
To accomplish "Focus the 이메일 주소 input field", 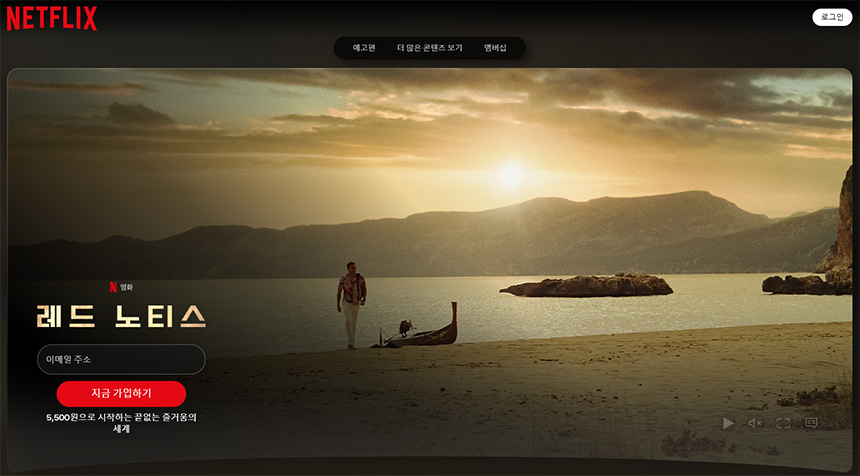I will click(x=121, y=359).
